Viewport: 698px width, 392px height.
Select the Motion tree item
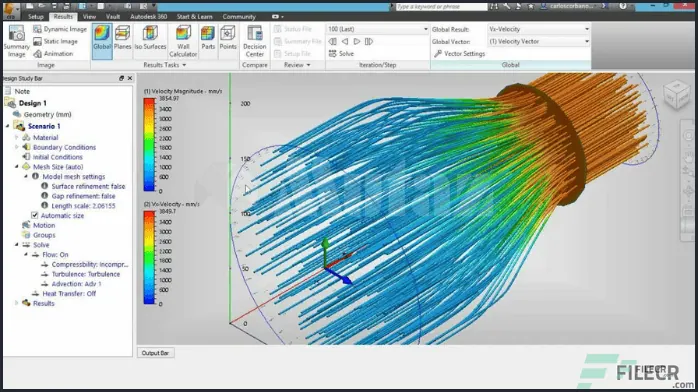pyautogui.click(x=44, y=225)
